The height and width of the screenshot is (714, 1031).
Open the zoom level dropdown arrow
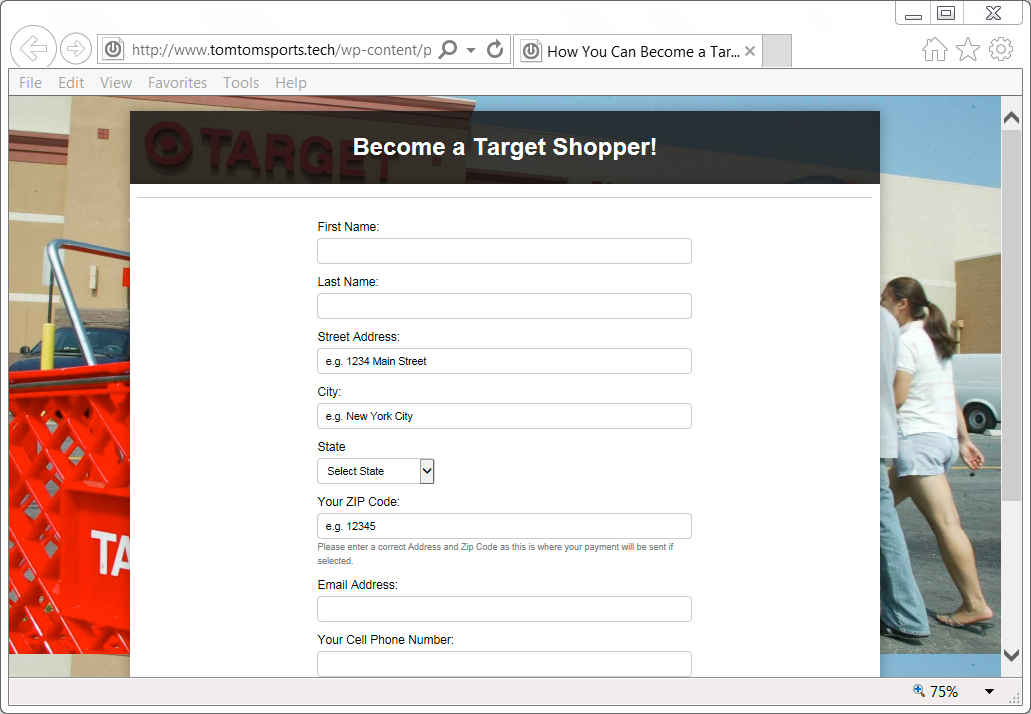[989, 692]
